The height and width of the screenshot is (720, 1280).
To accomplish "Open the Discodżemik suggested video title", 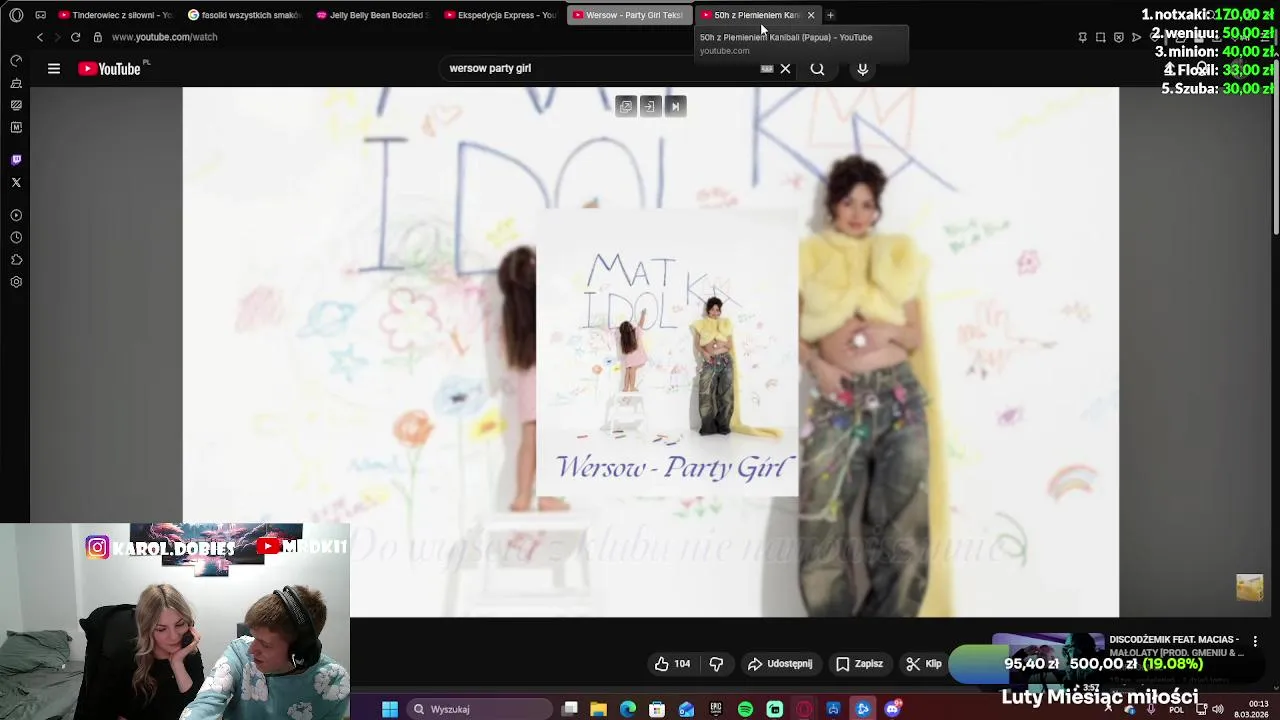I will click(x=1176, y=646).
